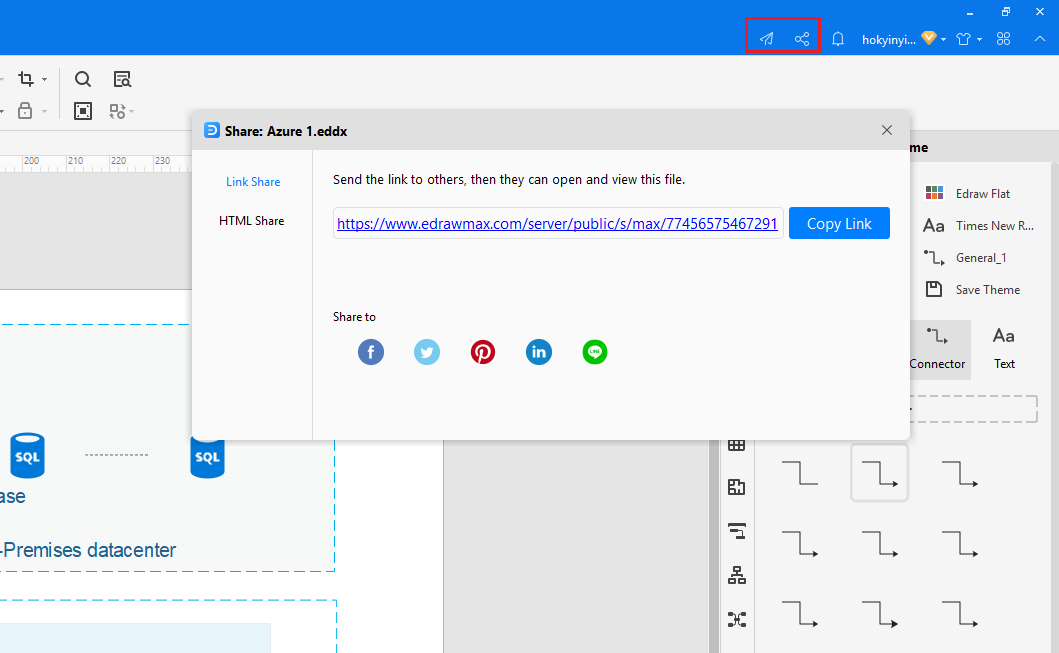1059x653 pixels.
Task: Click the hokyinyi... account name
Action: pyautogui.click(x=888, y=40)
